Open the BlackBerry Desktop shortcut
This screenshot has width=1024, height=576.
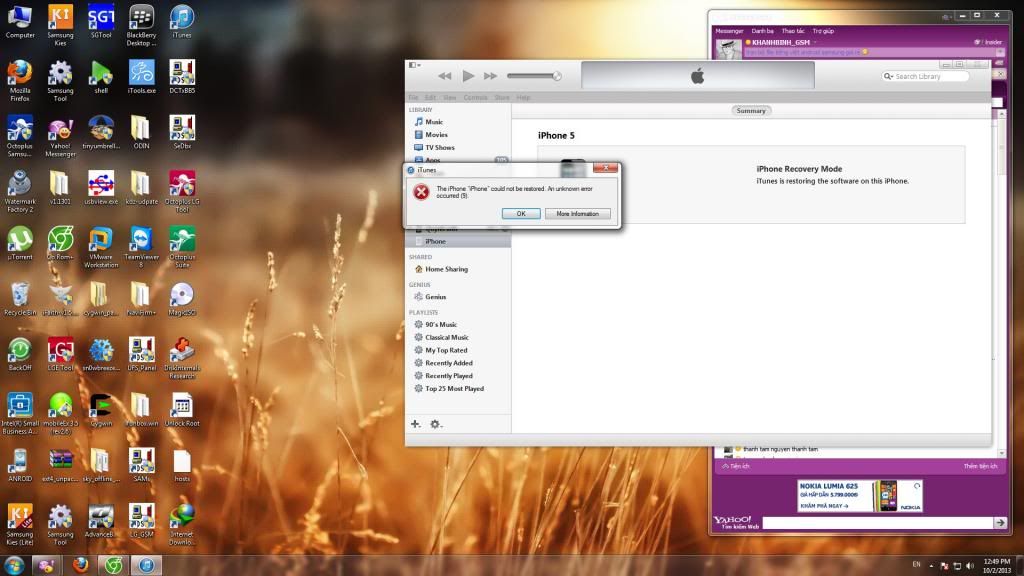(141, 25)
